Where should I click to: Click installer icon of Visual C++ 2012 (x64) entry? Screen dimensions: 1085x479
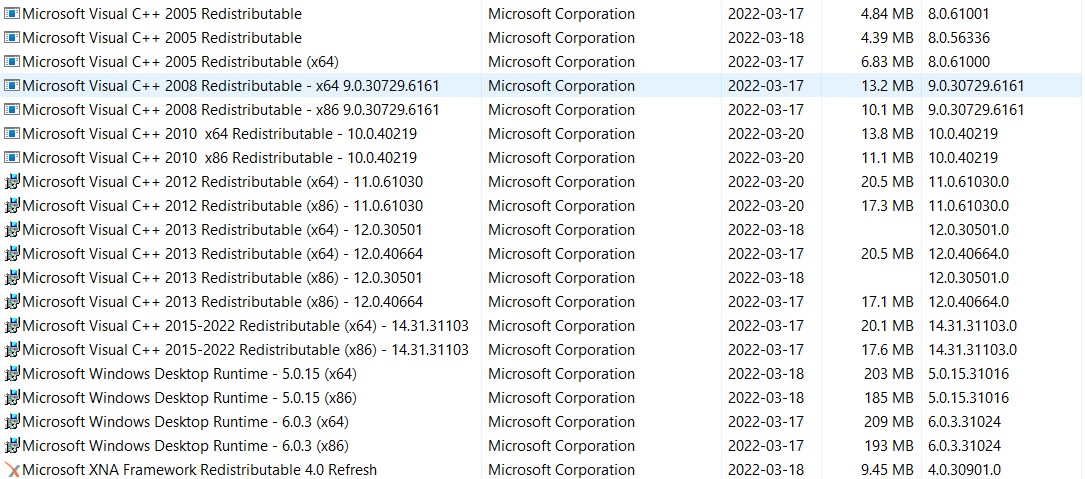coord(12,182)
